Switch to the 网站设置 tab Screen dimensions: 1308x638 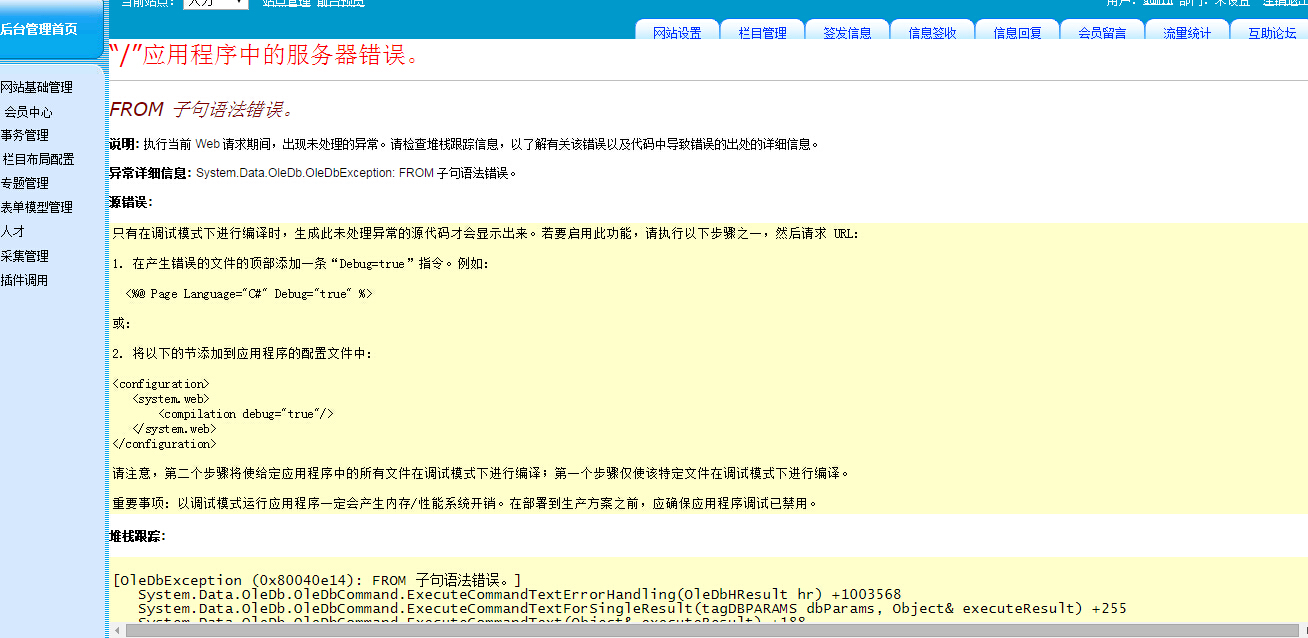point(677,32)
